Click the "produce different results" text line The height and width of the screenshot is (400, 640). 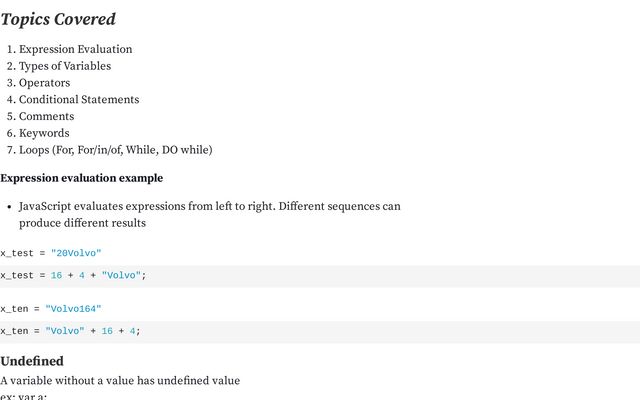[x=82, y=223]
